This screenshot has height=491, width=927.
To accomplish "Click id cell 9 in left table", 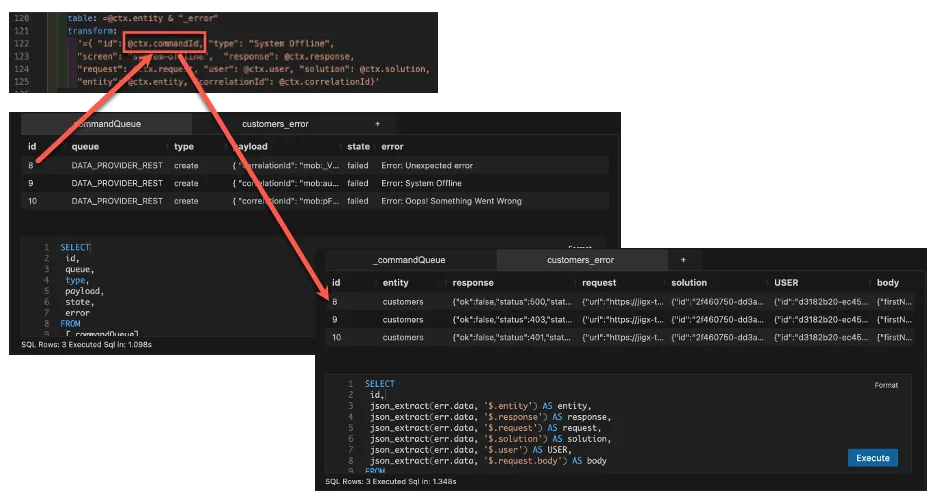I will (31, 183).
